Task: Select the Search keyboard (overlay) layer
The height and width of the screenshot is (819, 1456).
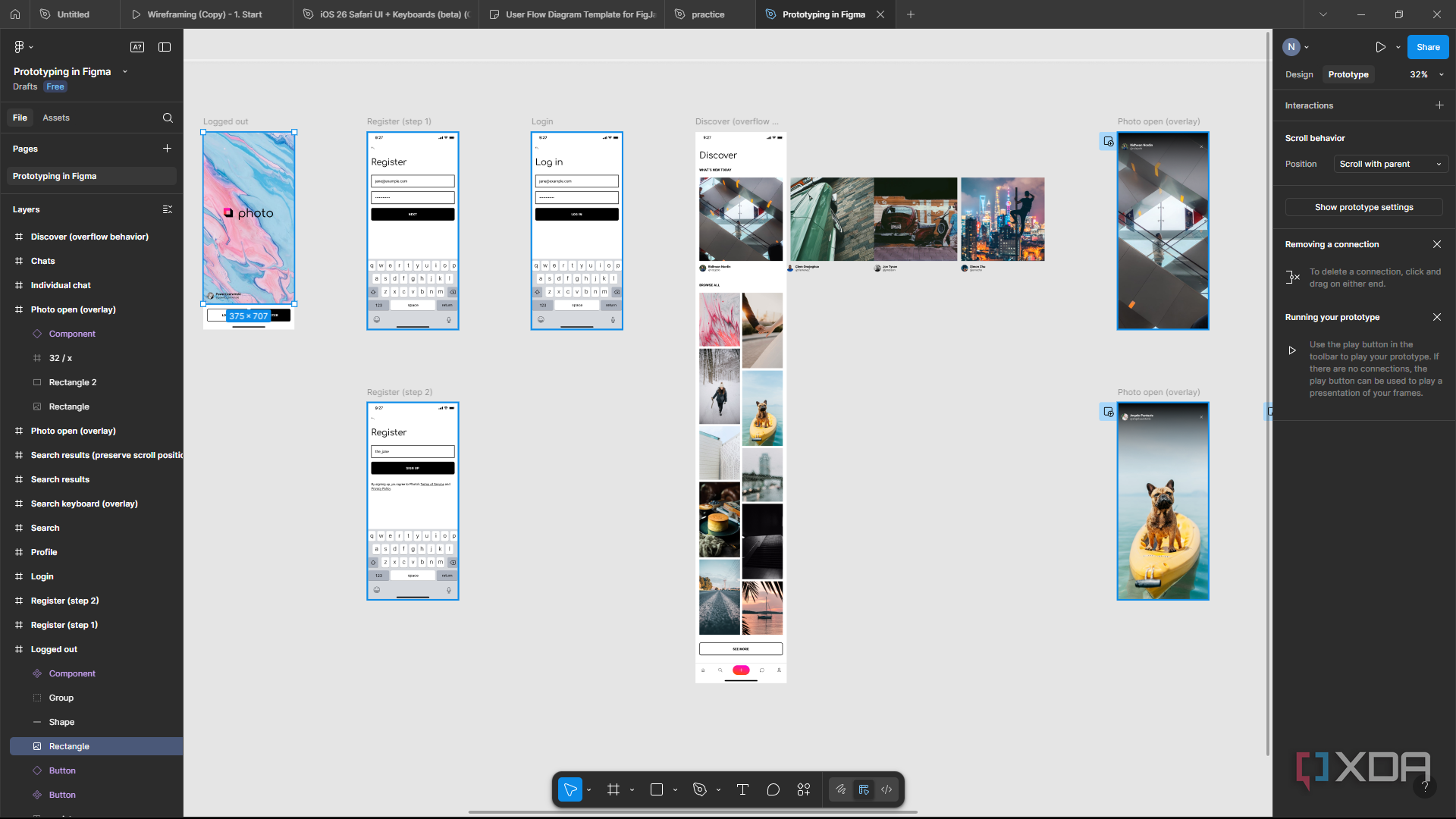Action: click(84, 504)
